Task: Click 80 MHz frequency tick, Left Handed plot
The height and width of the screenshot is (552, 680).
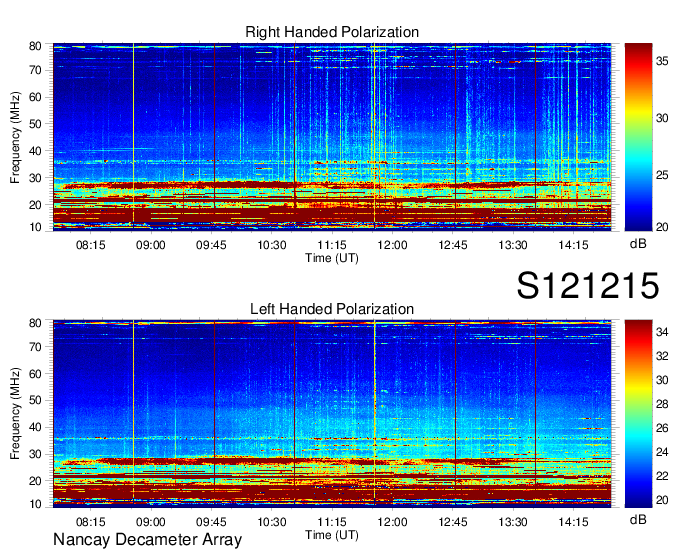Action: click(x=36, y=323)
